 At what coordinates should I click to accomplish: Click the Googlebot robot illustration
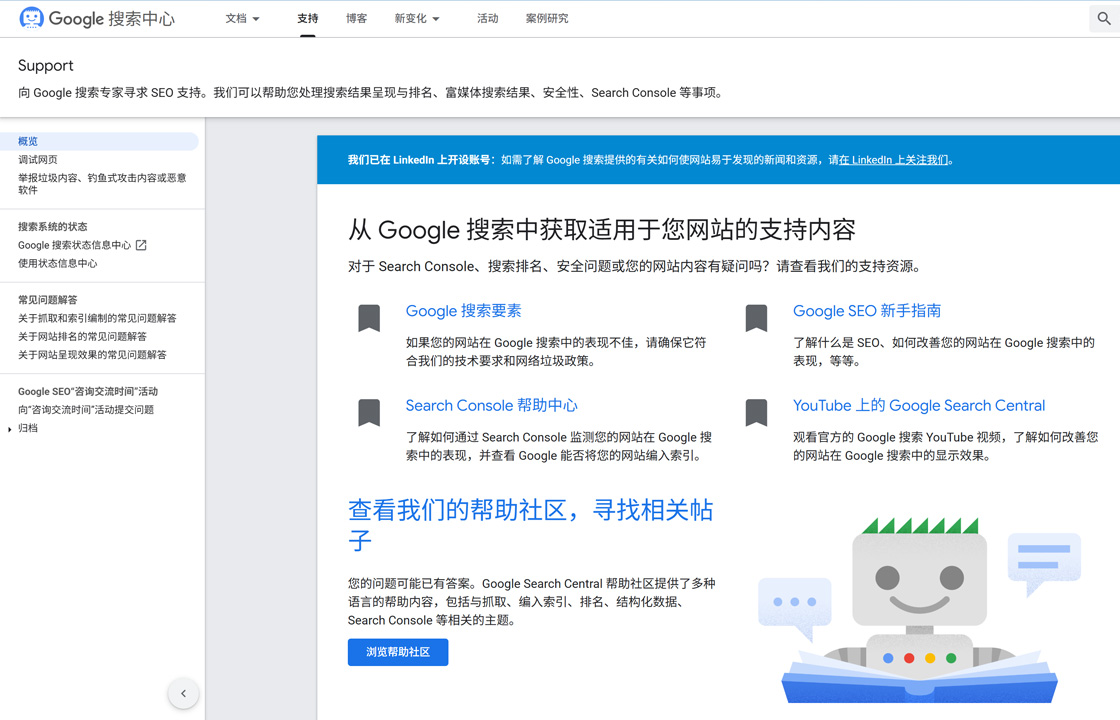[919, 609]
